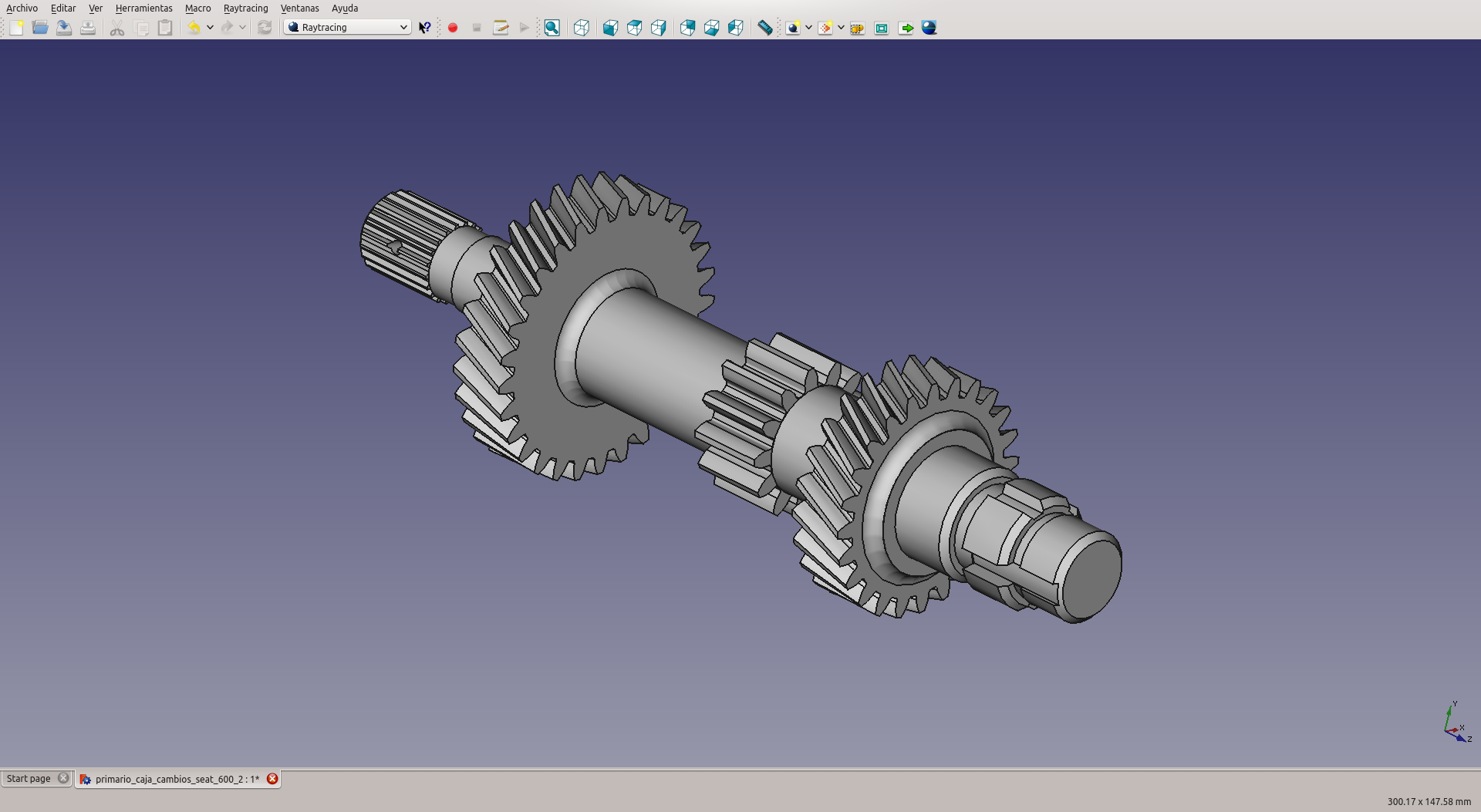Image resolution: width=1481 pixels, height=812 pixels.
Task: Click export project green arrow icon
Action: tap(906, 28)
